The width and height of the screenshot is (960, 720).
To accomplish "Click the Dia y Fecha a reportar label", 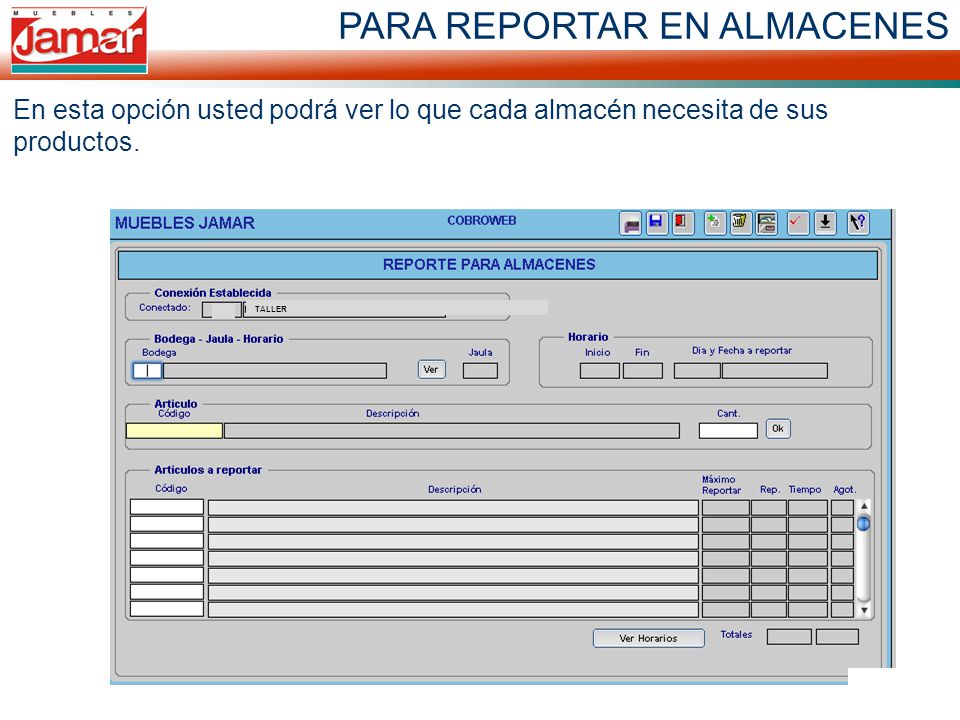I will pos(742,351).
